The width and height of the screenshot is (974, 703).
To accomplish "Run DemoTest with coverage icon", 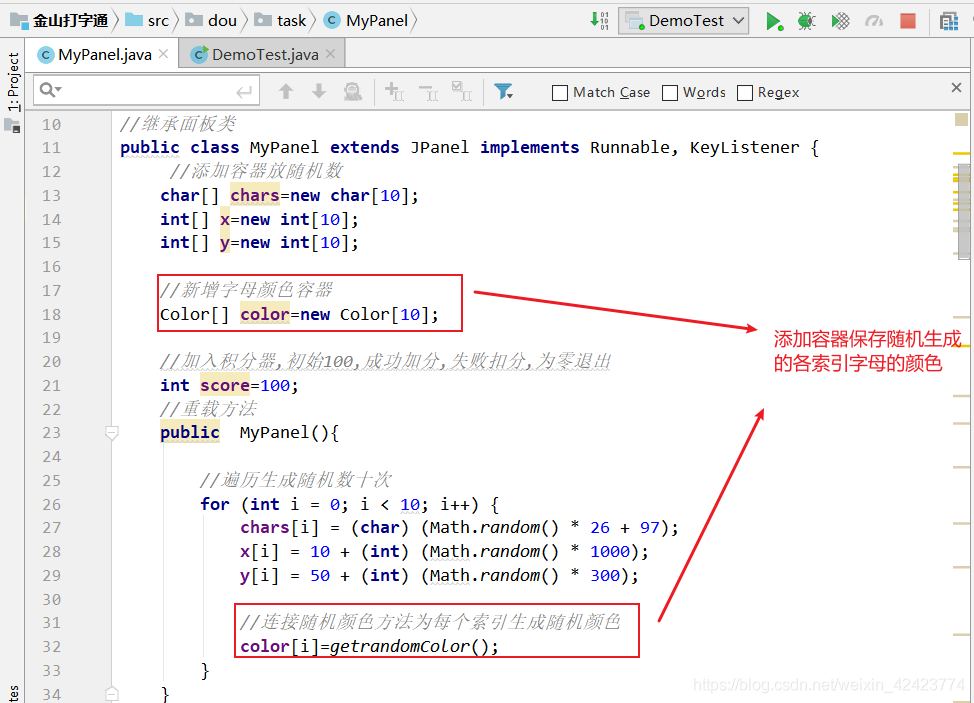I will point(840,21).
